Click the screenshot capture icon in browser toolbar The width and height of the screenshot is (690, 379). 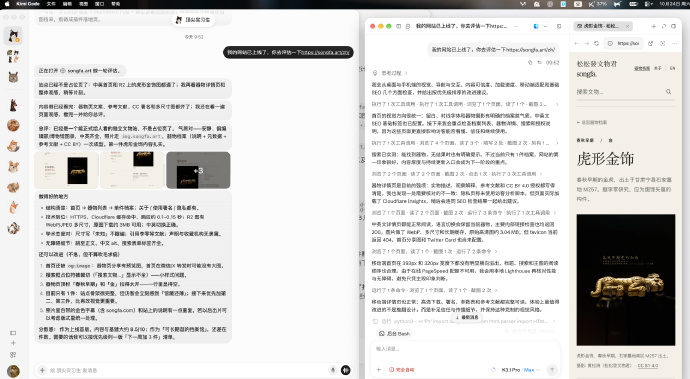663,44
